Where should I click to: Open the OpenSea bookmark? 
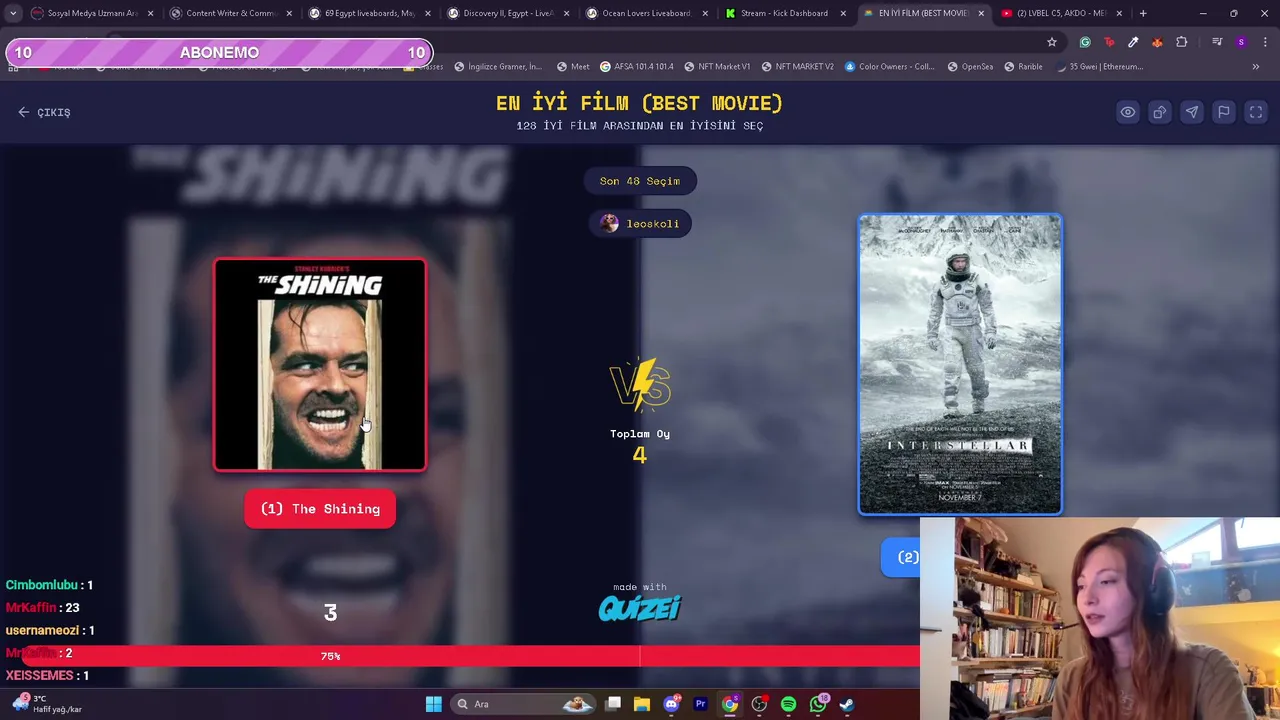(x=970, y=67)
